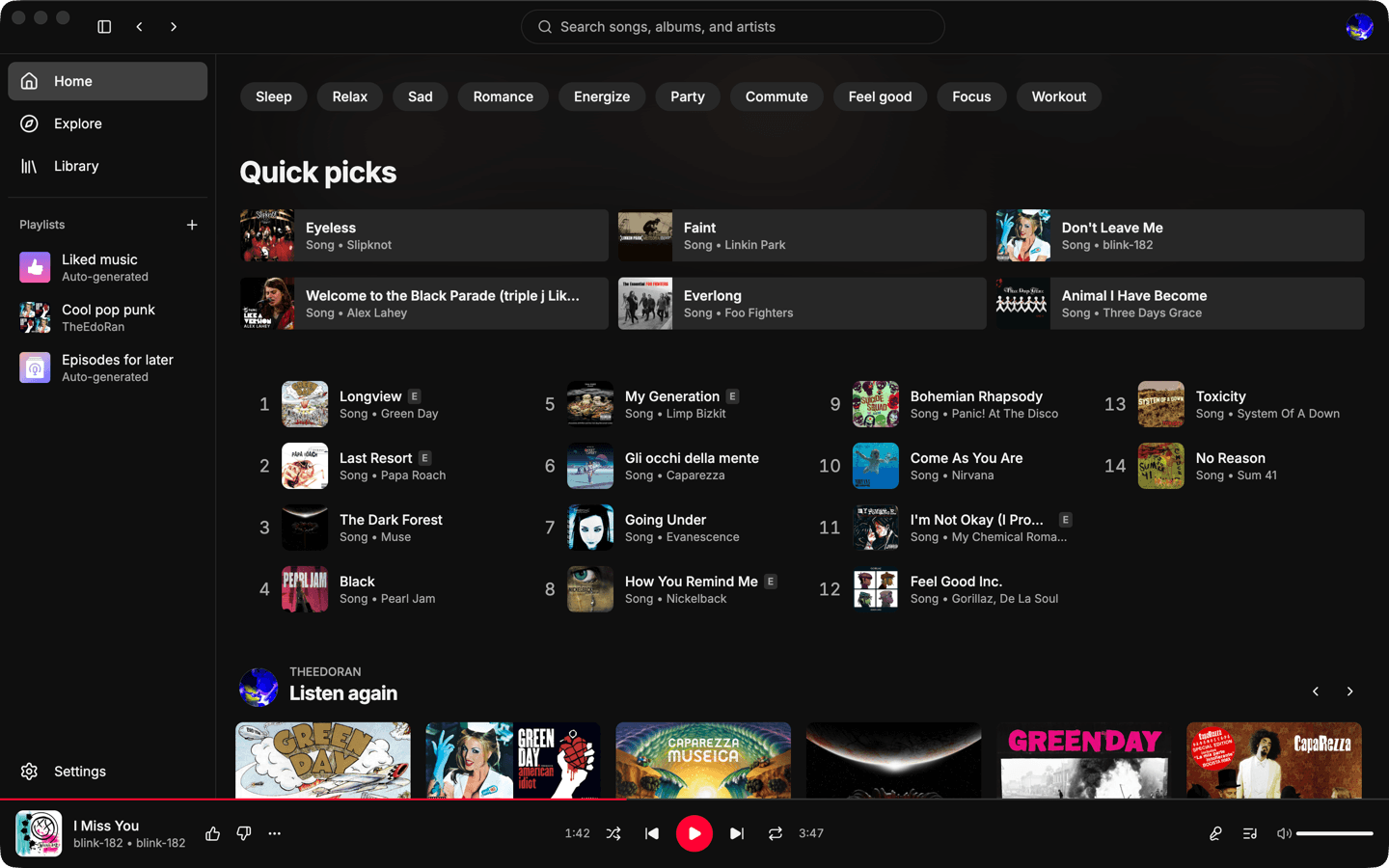Open more options for I Miss You
This screenshot has height=868, width=1389.
(275, 833)
